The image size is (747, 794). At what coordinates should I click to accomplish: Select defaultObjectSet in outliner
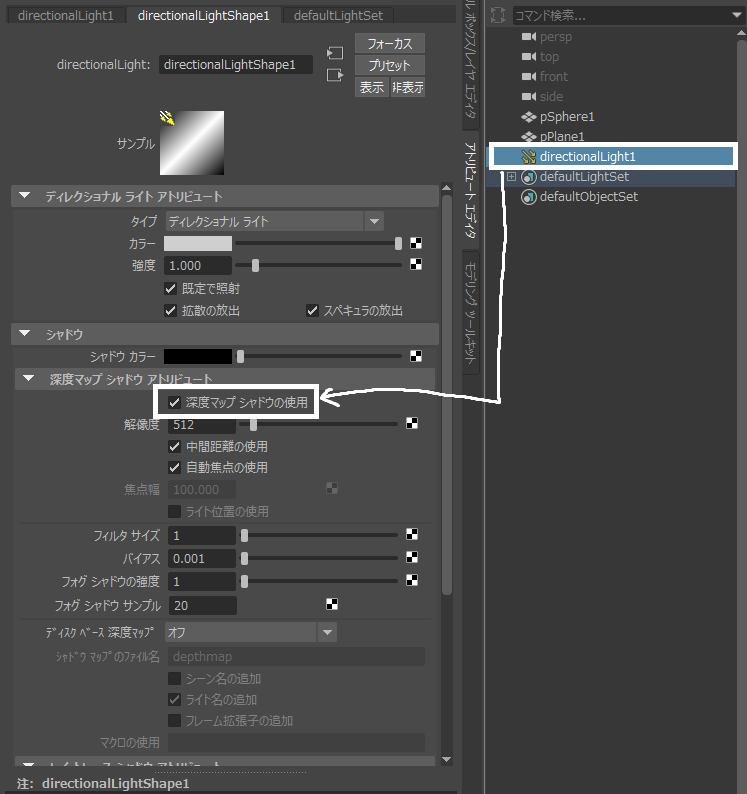(x=588, y=197)
